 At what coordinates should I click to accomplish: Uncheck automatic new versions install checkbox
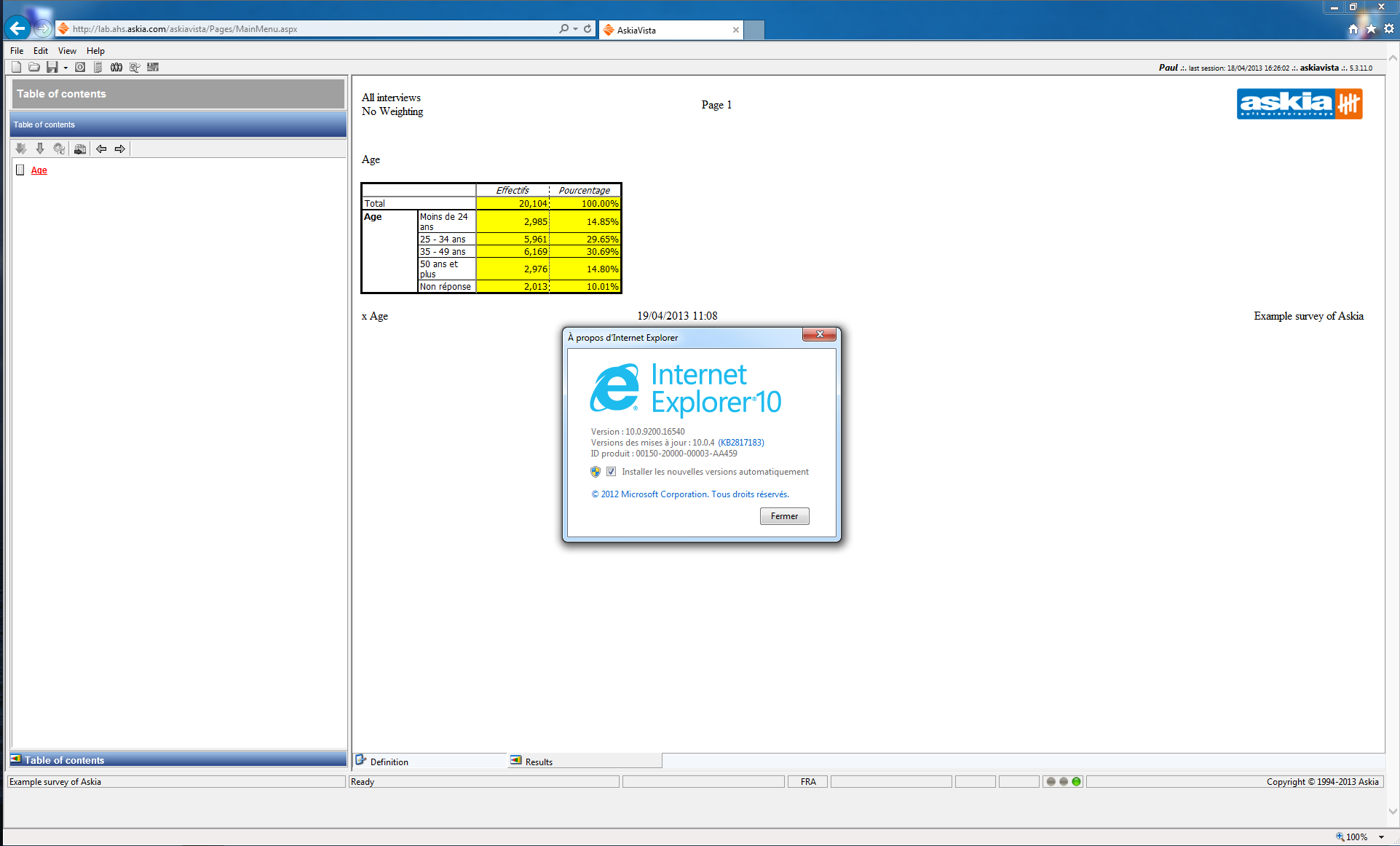611,472
